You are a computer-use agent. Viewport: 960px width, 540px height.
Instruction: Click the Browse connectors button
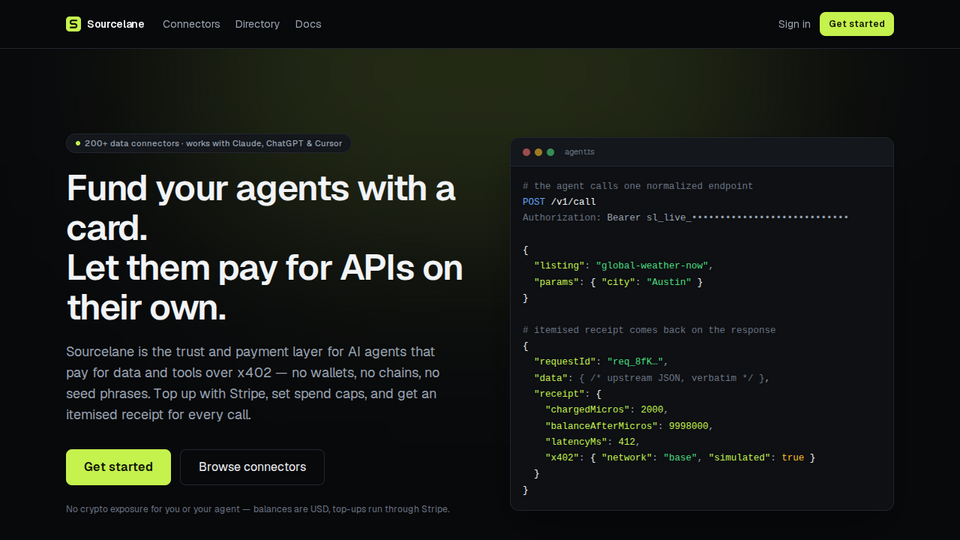(252, 467)
